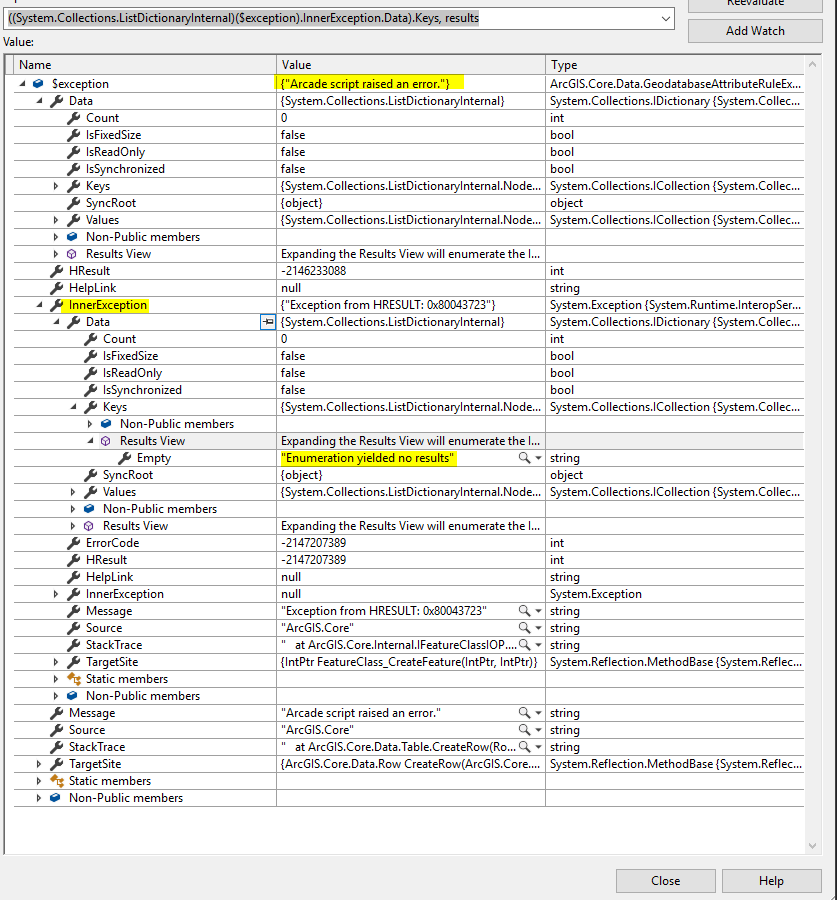Screen dimensions: 837x900
Task: Select the HResult value -2146233088
Action: pyautogui.click(x=313, y=271)
